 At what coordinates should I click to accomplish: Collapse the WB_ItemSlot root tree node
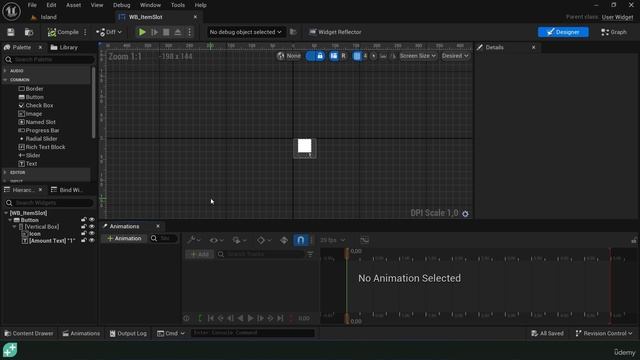(6, 213)
